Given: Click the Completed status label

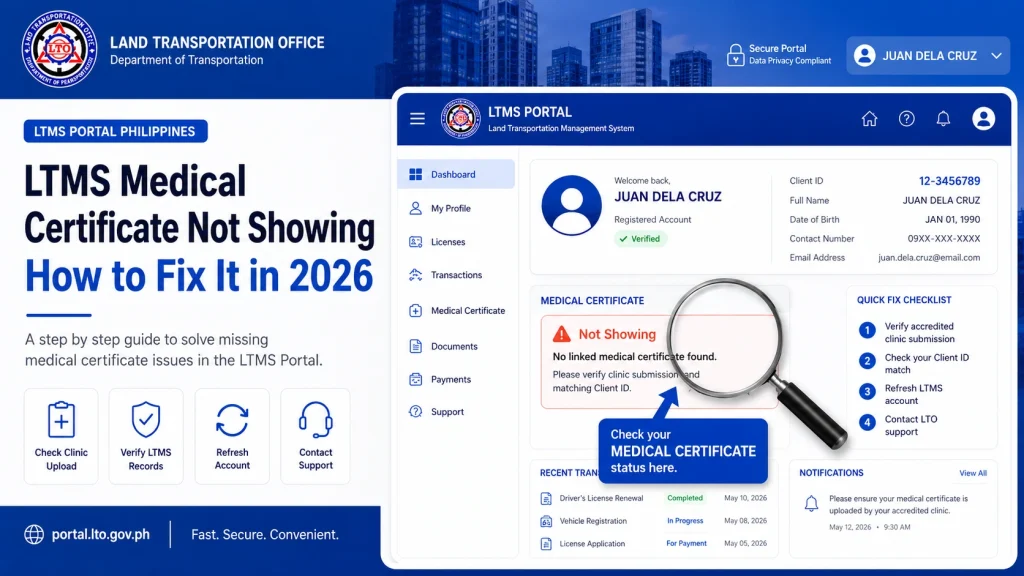Looking at the screenshot, I should pos(684,498).
